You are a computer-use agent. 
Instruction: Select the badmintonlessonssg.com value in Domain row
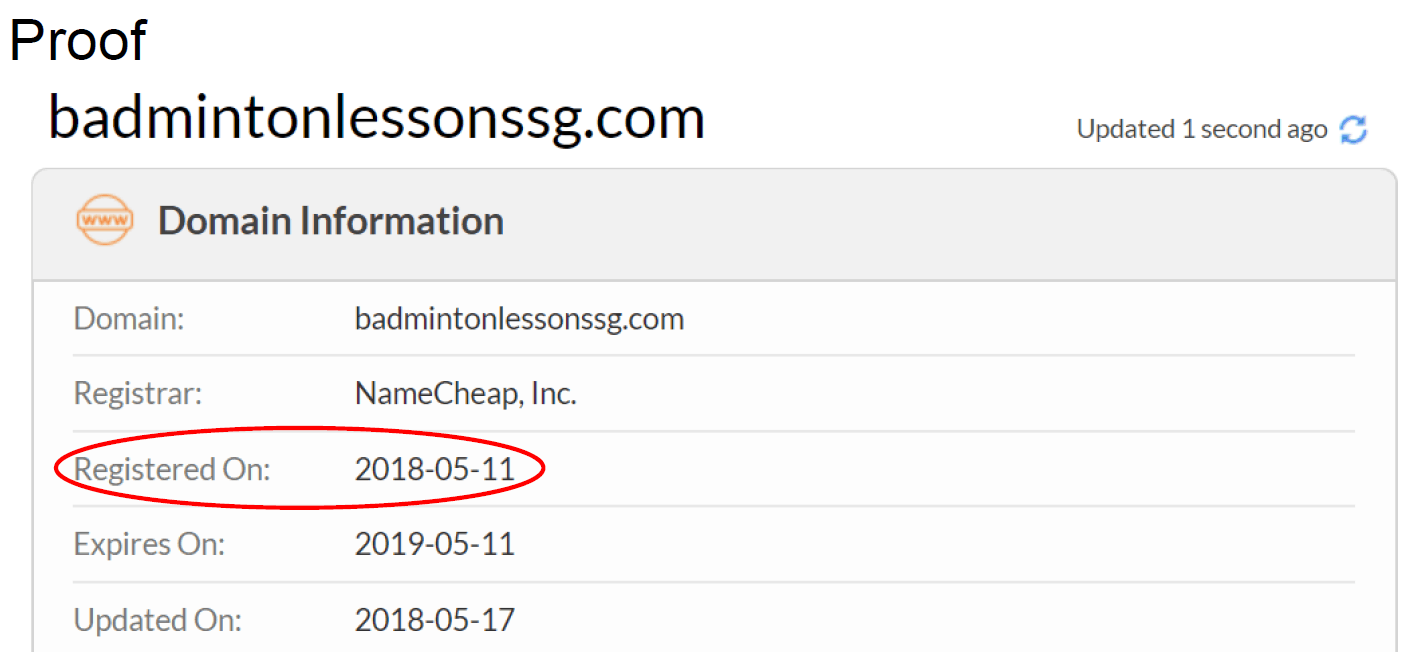[519, 319]
